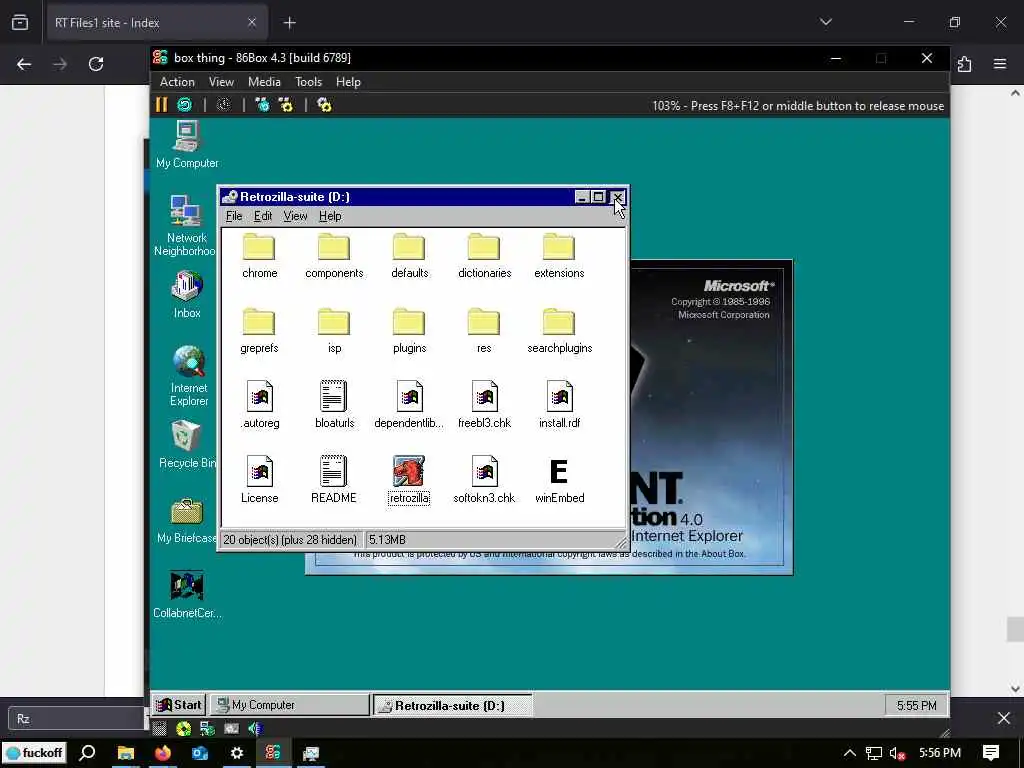Click Retrozilla-suite (D:) taskbar button

[x=452, y=705]
